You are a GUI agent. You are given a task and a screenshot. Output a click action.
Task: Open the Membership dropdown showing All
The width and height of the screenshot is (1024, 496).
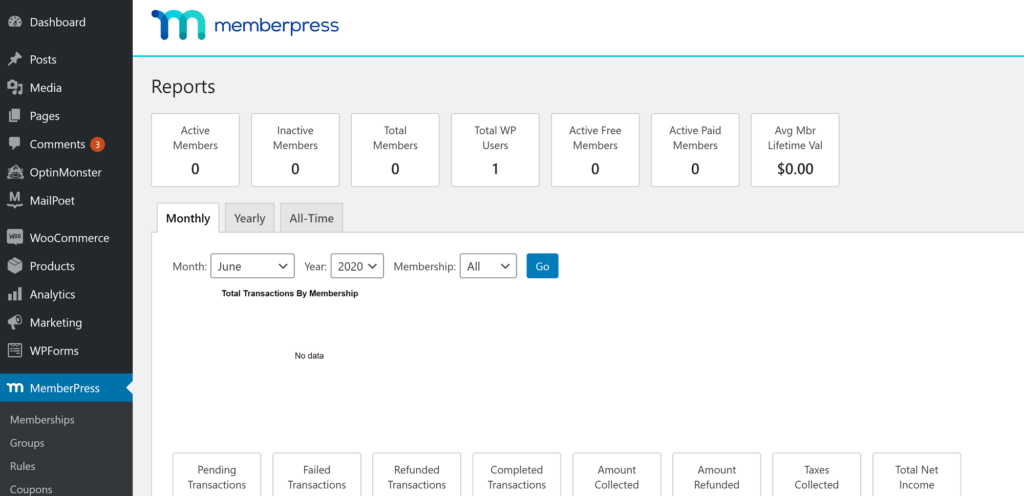tap(488, 266)
